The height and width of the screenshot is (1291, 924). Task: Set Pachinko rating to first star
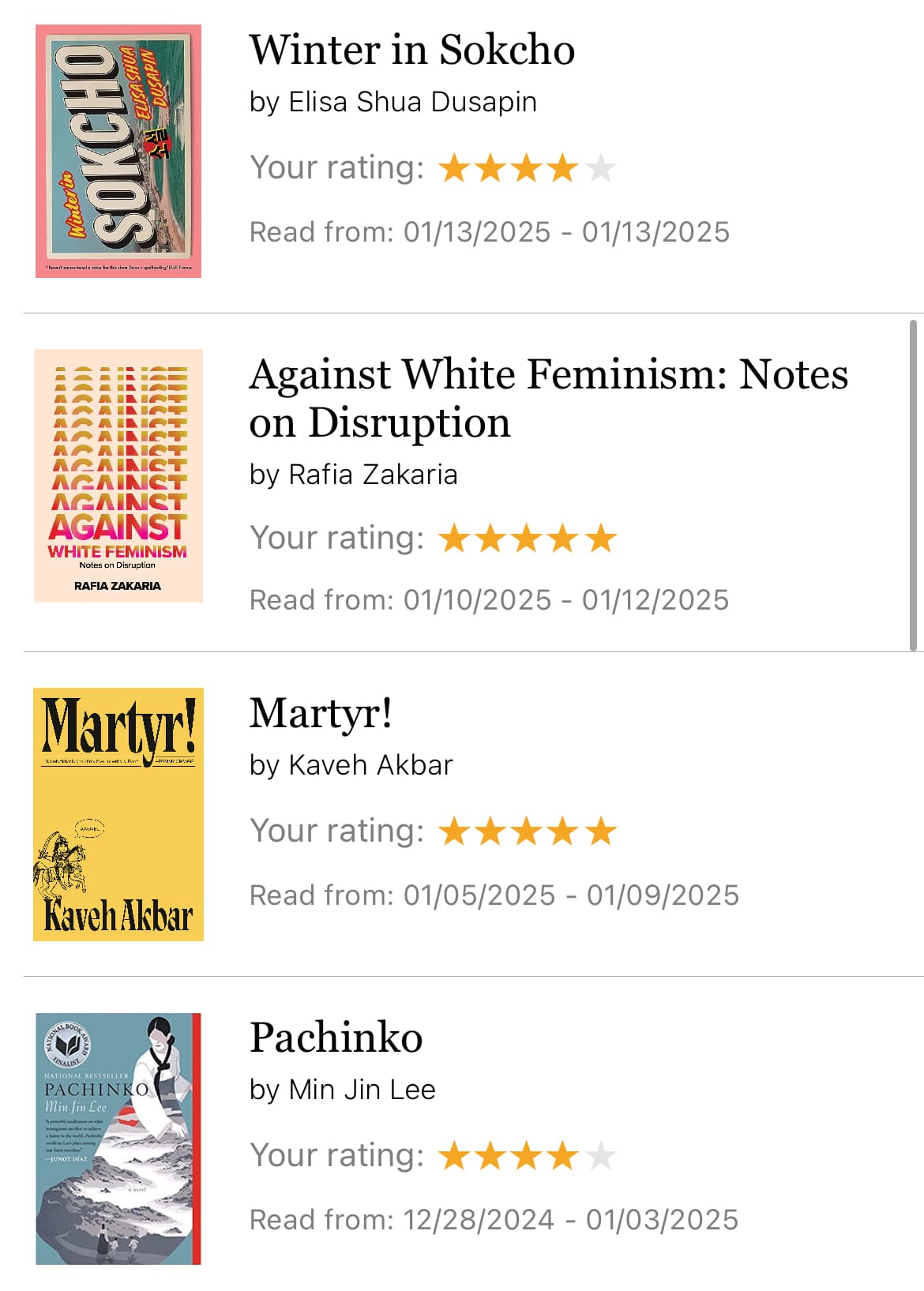(x=454, y=1156)
